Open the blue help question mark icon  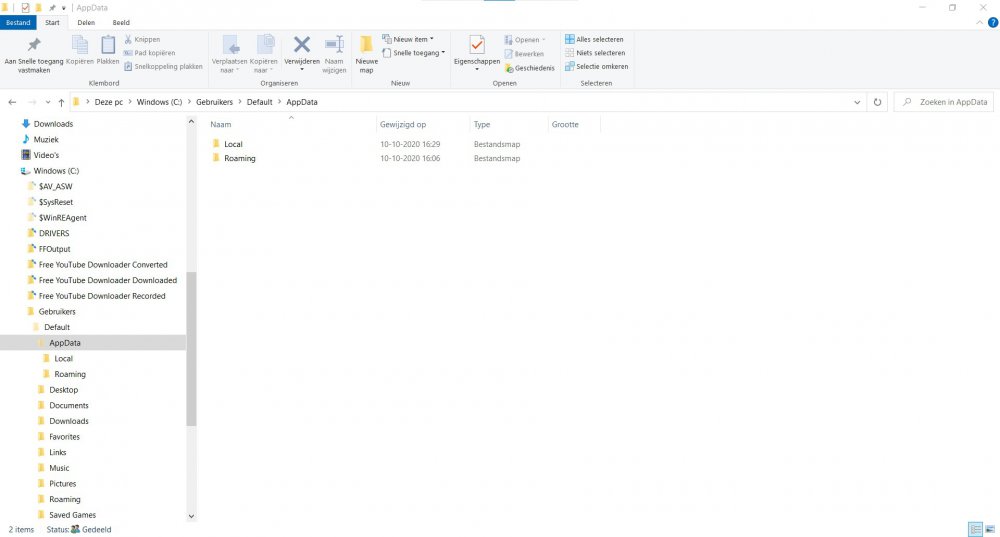click(x=991, y=22)
